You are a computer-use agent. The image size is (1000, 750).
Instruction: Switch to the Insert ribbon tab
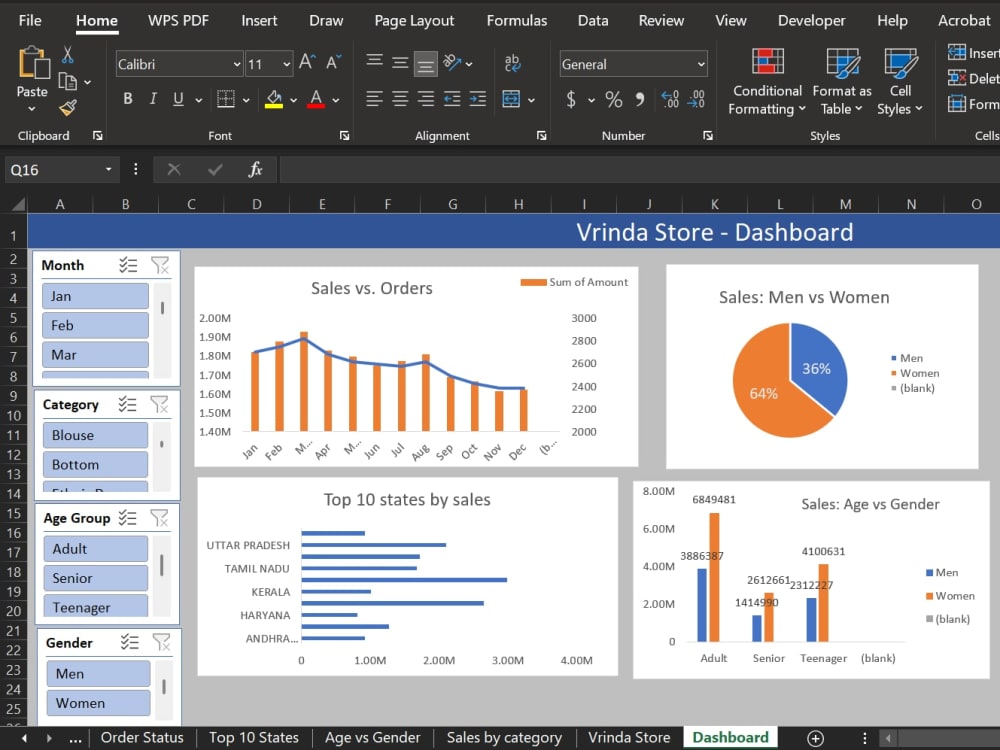click(259, 20)
